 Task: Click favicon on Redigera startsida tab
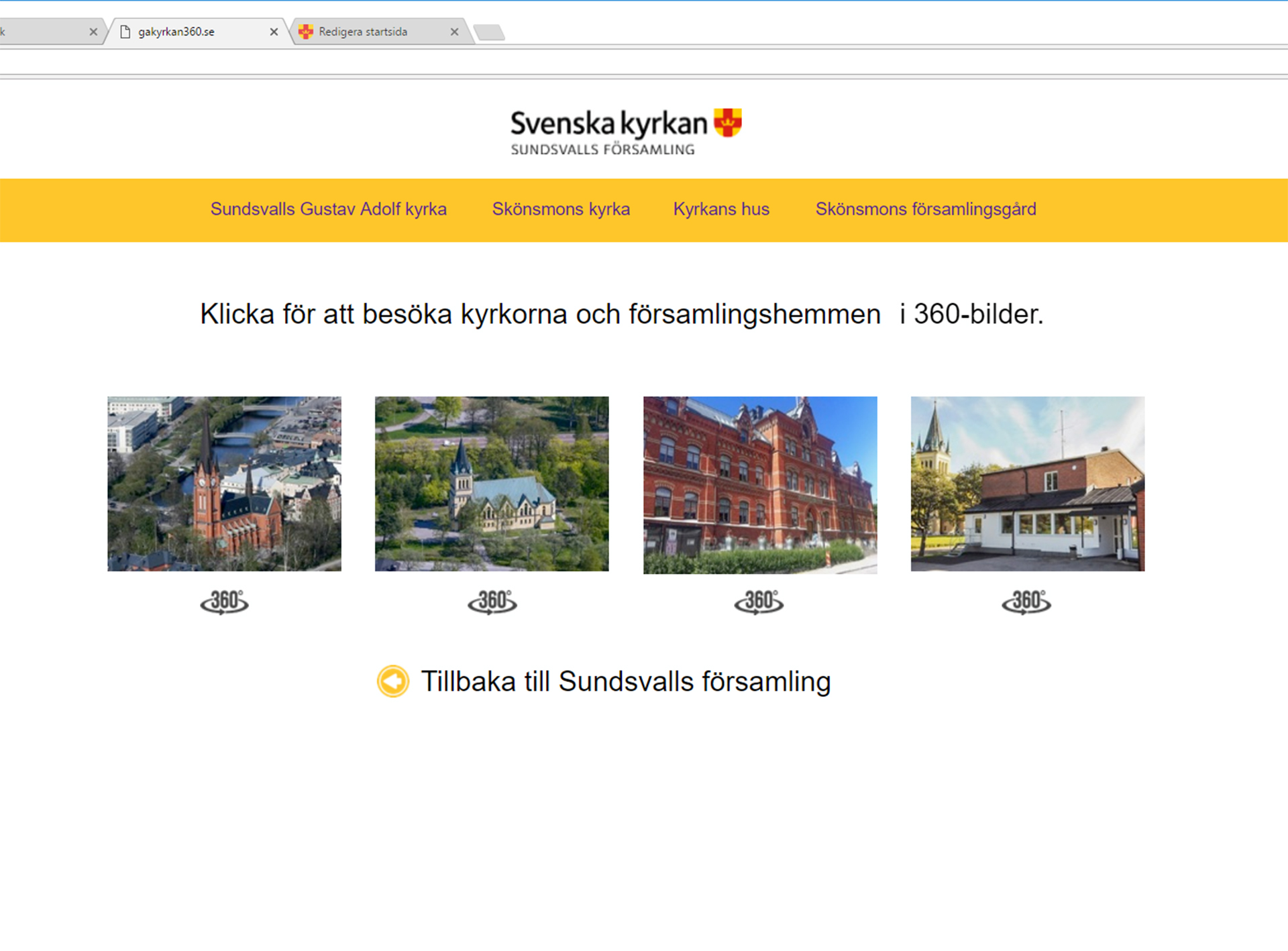pos(306,32)
